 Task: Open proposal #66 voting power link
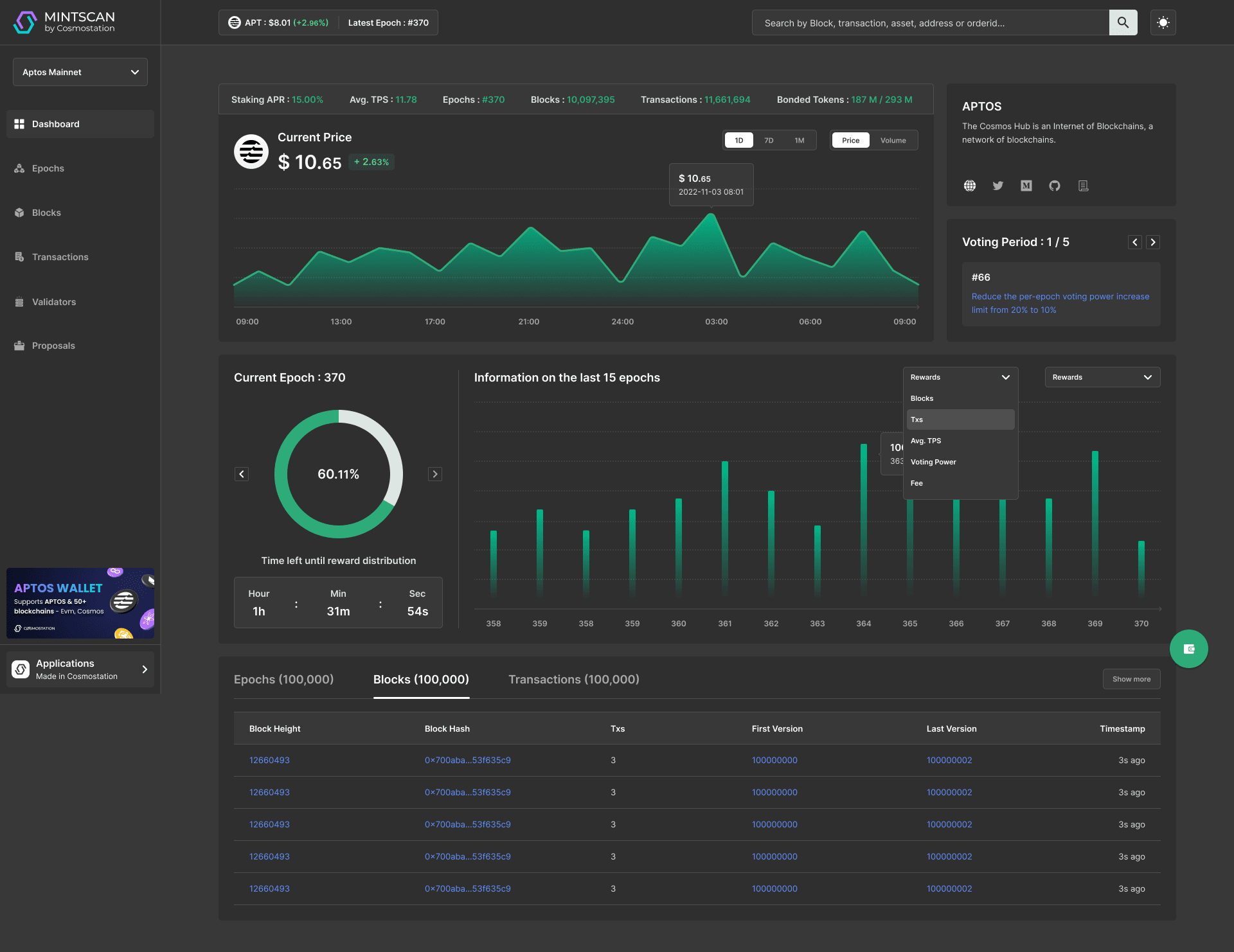pos(1060,303)
